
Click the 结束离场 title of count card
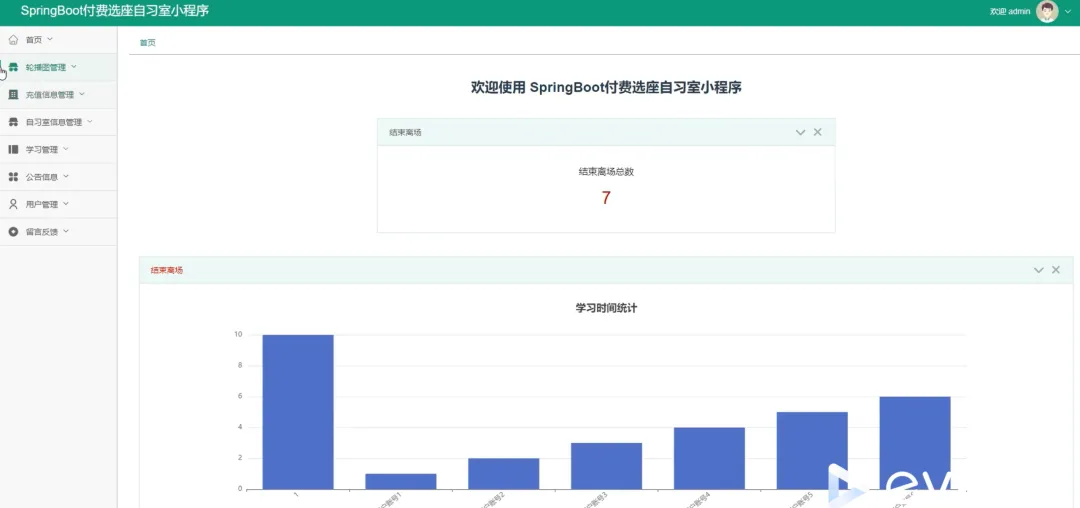405,132
